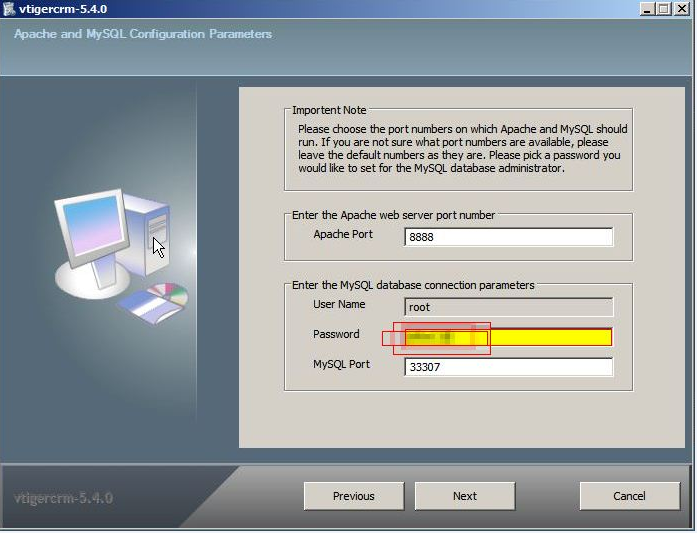Maximize the vtigercrm-5.4.0 installer window
Viewport: 697px width, 533px height.
coord(664,9)
